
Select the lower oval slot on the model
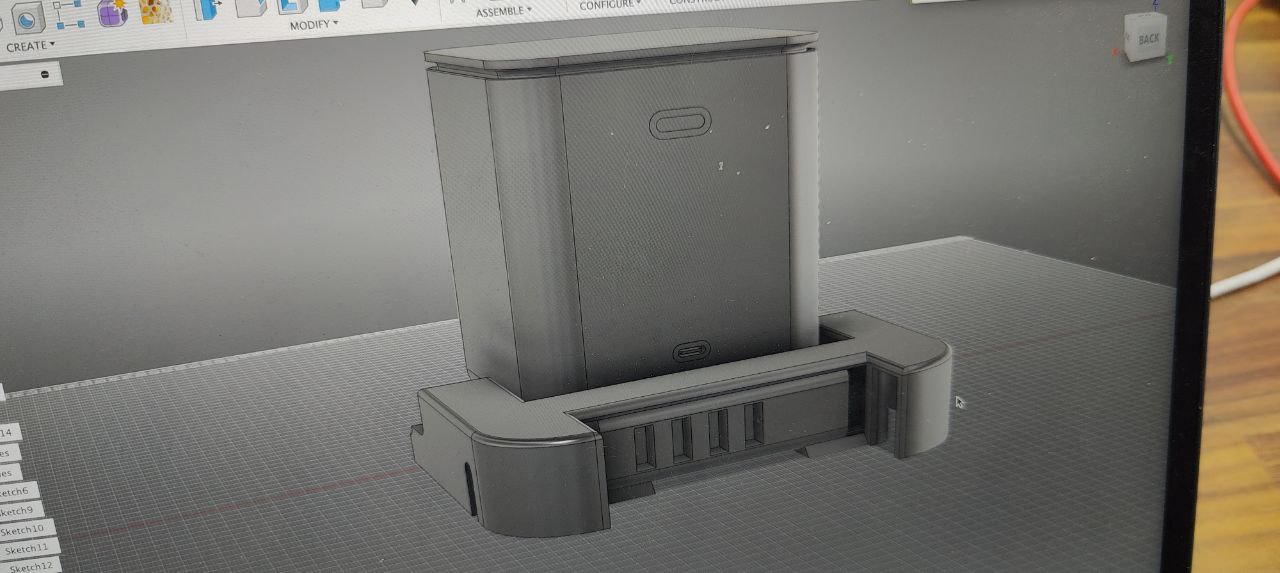(x=691, y=351)
